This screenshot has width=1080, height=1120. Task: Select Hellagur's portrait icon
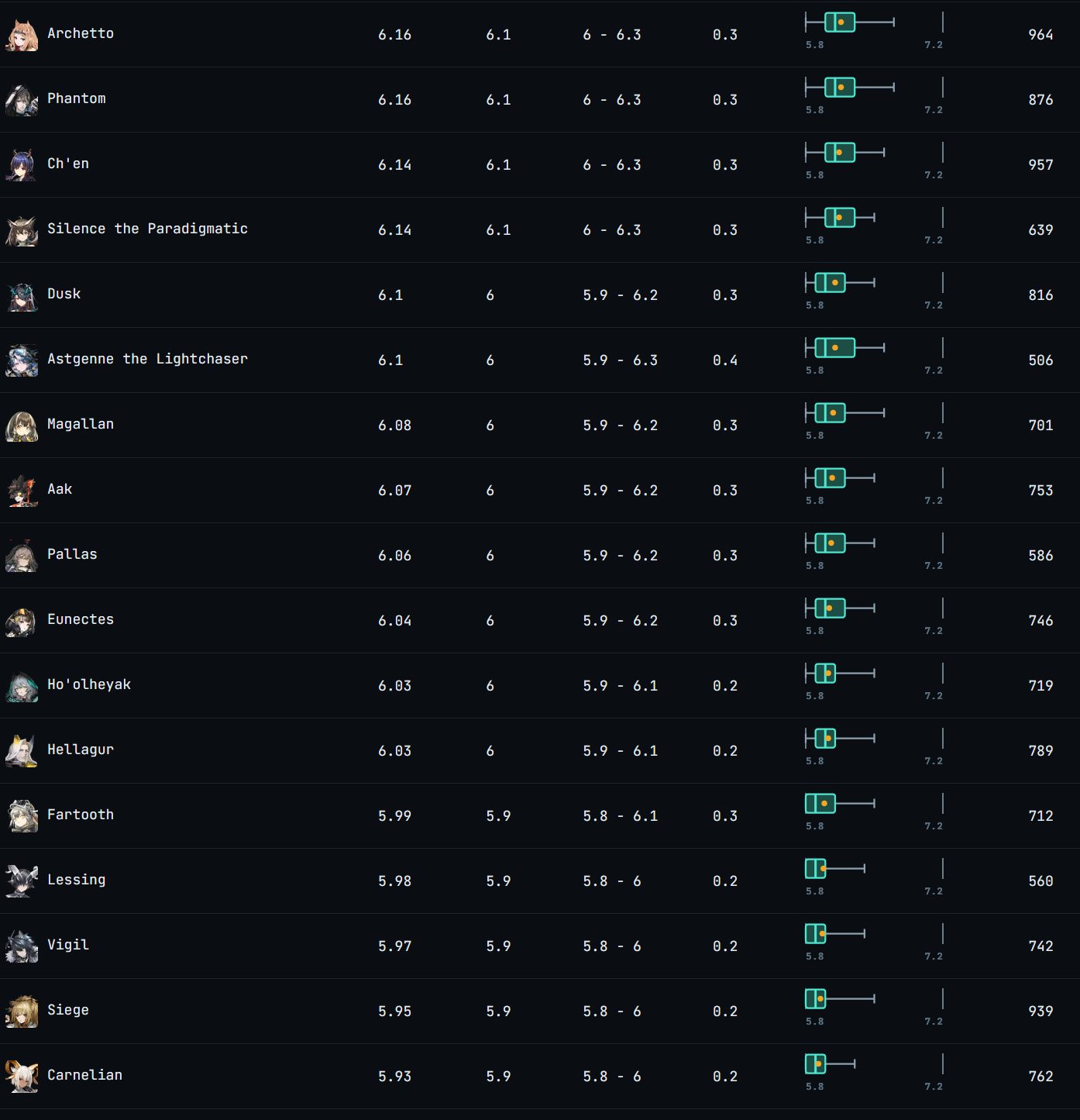click(22, 751)
